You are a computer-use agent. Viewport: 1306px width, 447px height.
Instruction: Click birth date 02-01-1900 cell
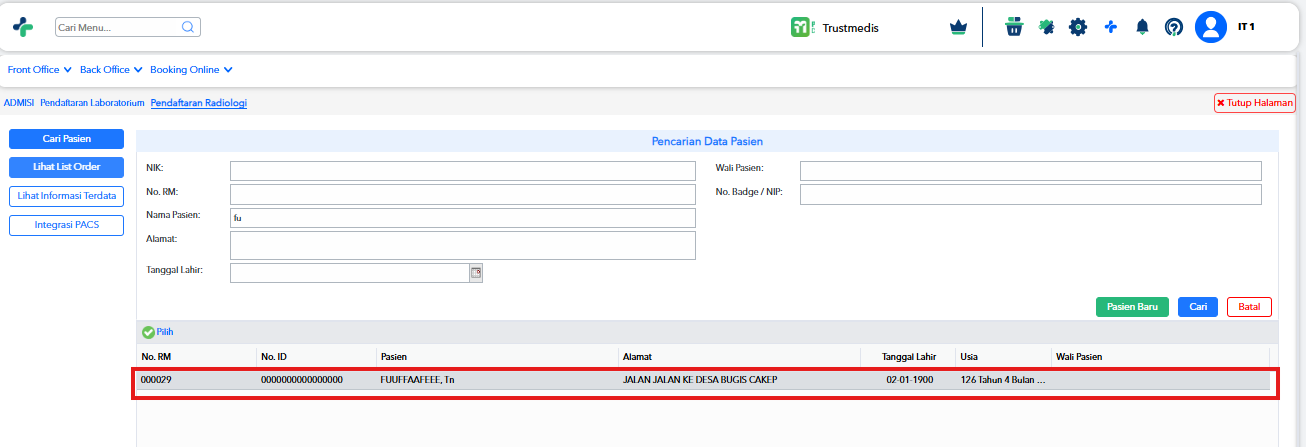coord(909,380)
